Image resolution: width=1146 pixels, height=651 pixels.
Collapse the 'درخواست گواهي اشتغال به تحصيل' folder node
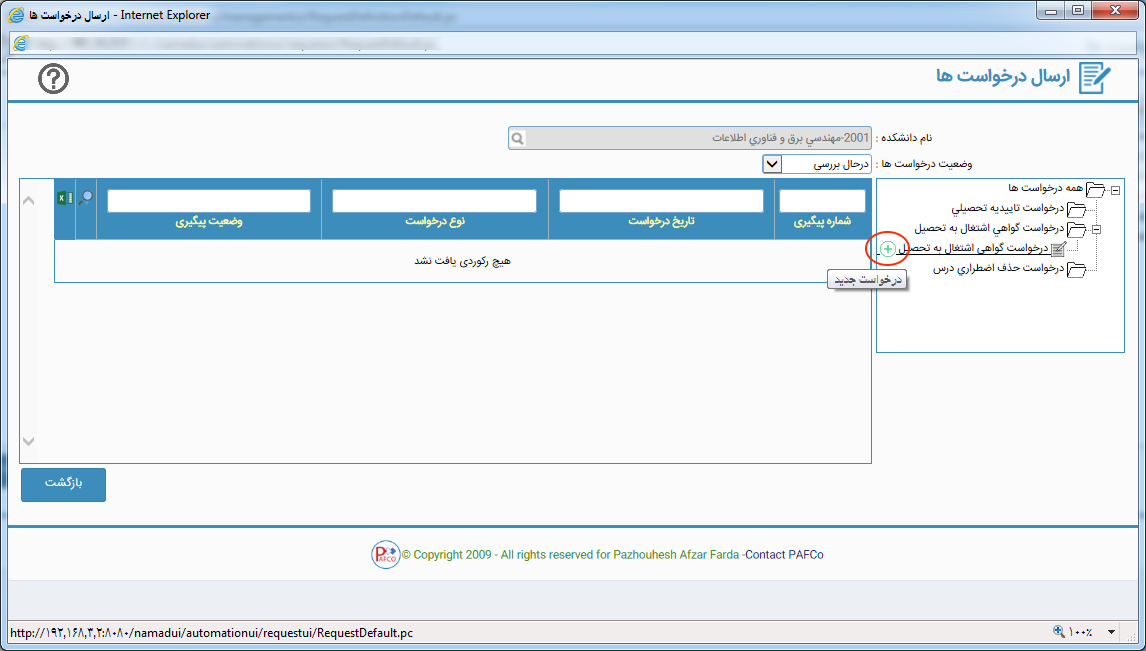[x=1096, y=229]
